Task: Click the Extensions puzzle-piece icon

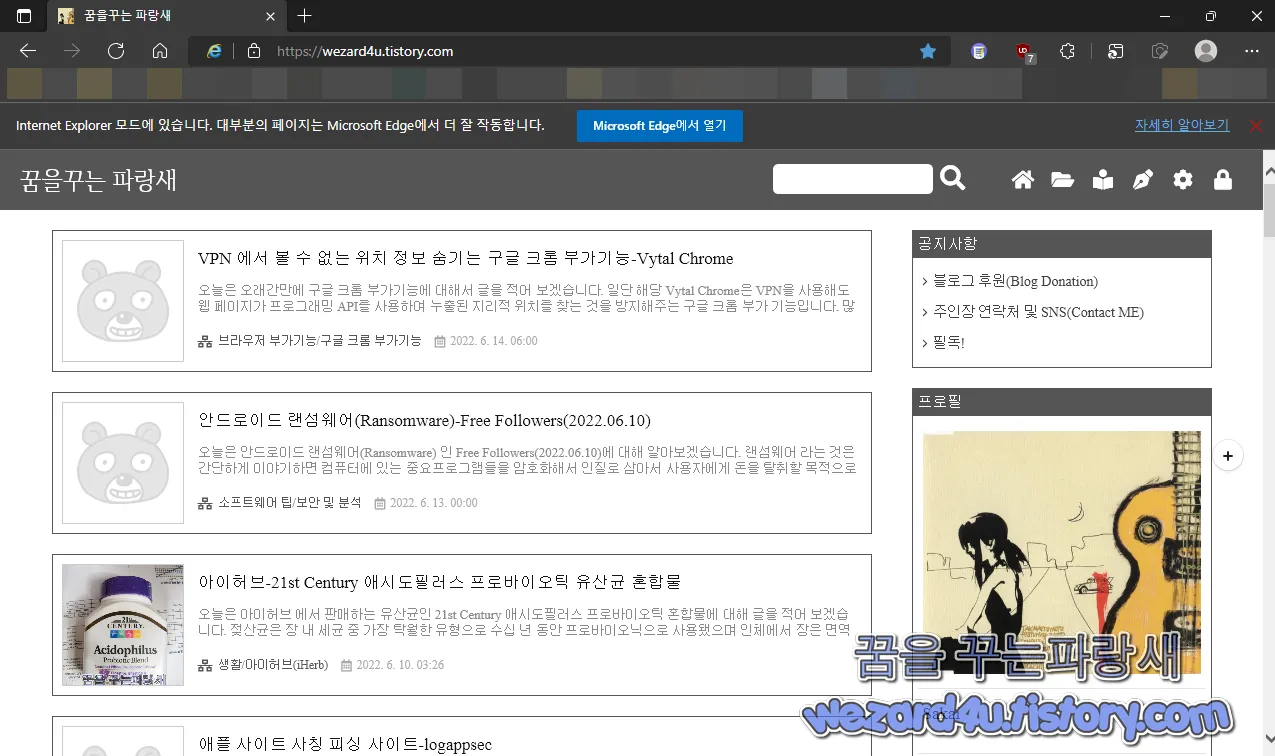Action: pyautogui.click(x=1067, y=51)
